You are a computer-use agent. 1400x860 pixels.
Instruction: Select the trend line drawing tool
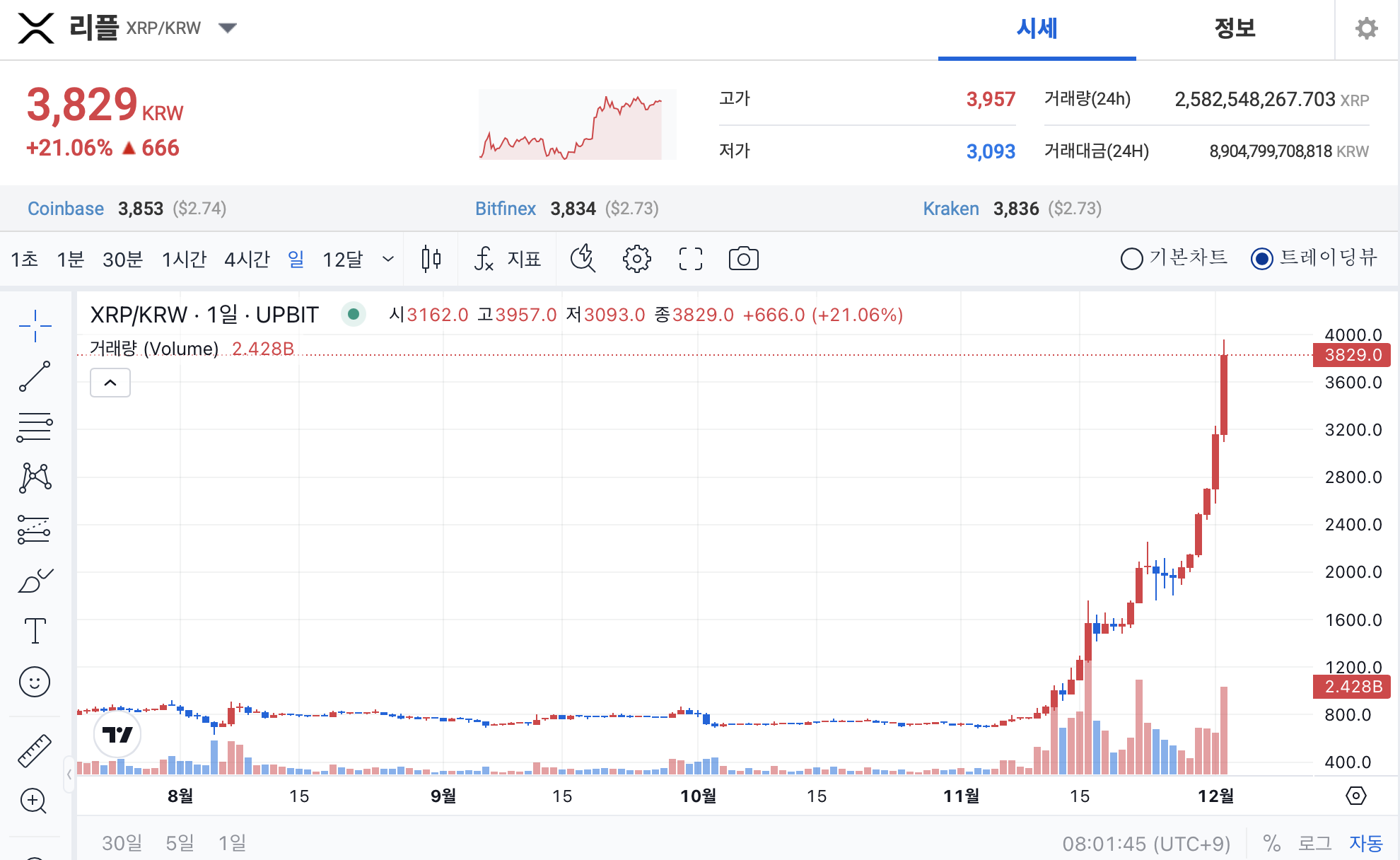pyautogui.click(x=35, y=376)
